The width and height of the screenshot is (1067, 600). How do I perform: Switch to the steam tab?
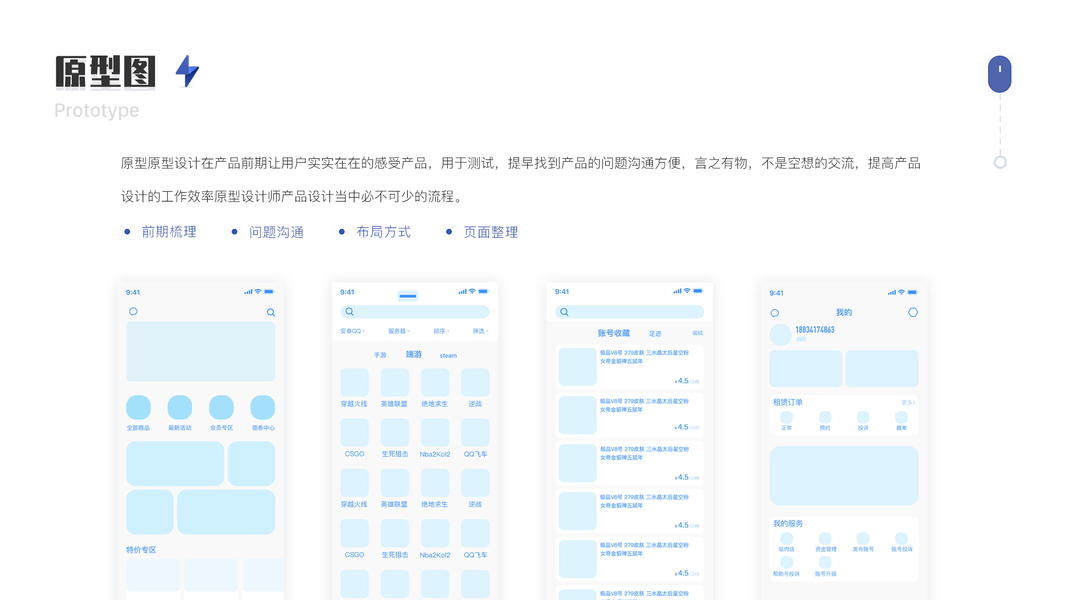448,355
